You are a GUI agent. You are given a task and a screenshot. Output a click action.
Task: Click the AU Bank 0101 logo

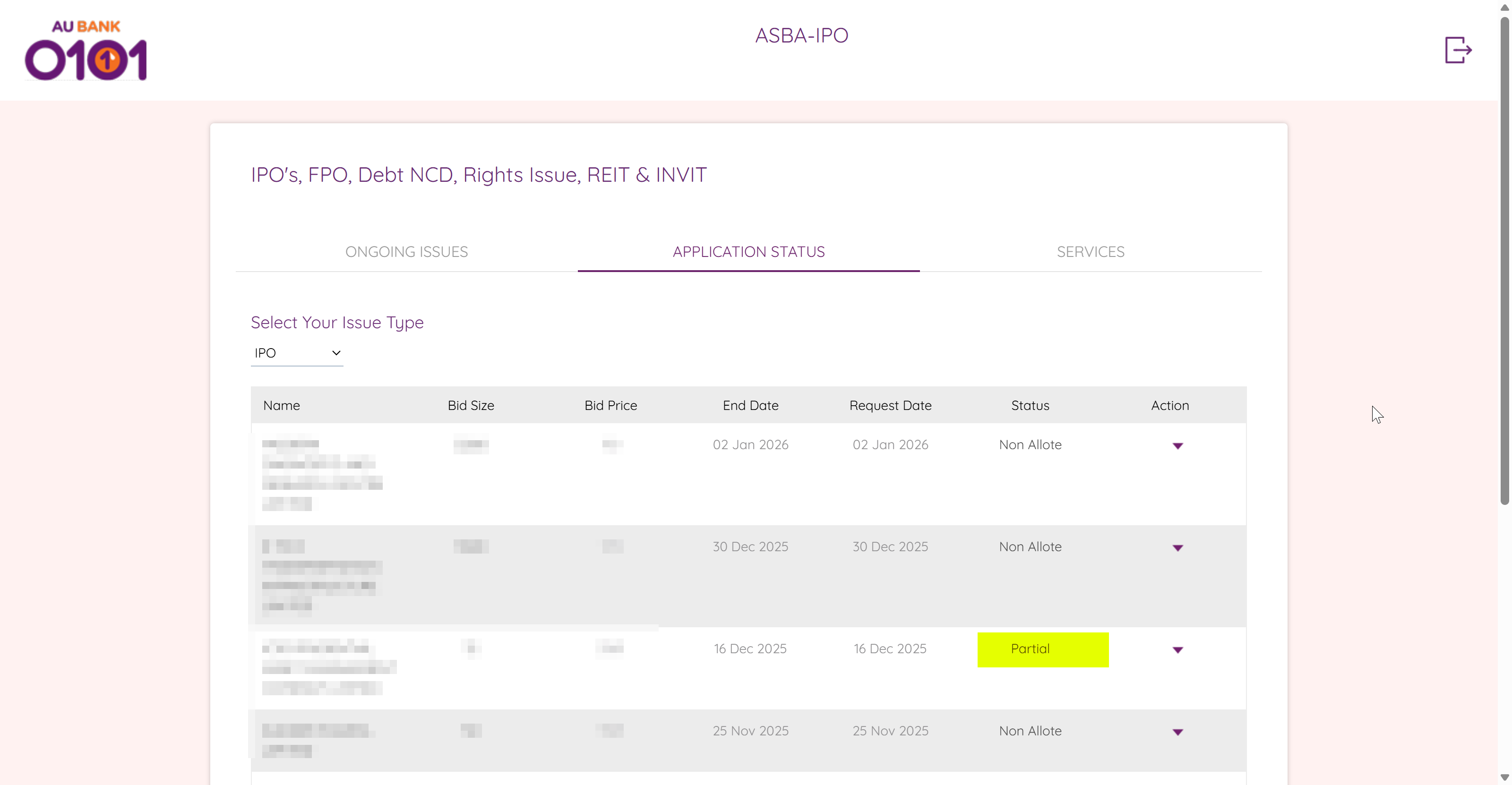[x=86, y=51]
